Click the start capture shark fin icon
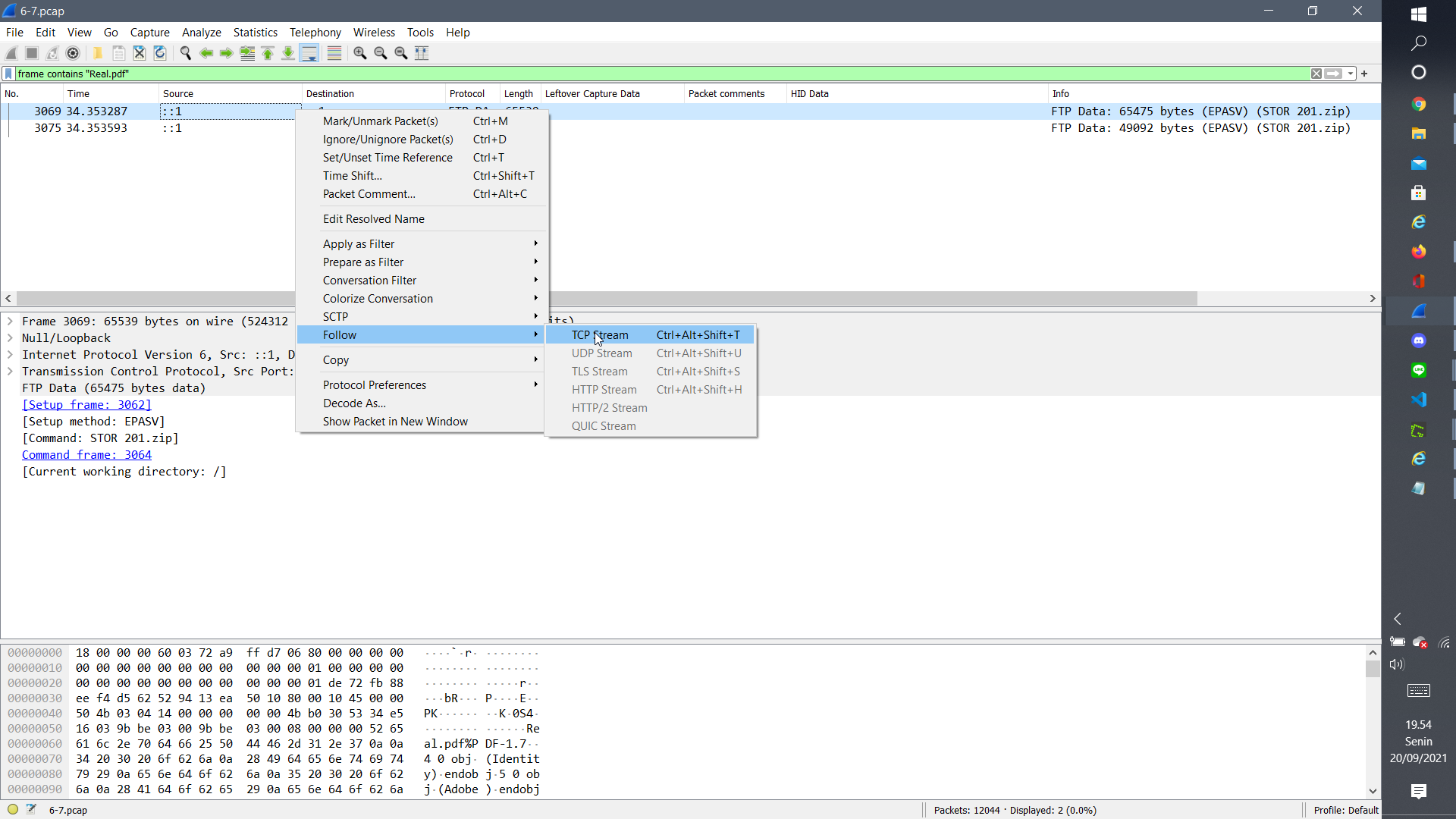The image size is (1456, 819). pyautogui.click(x=11, y=53)
